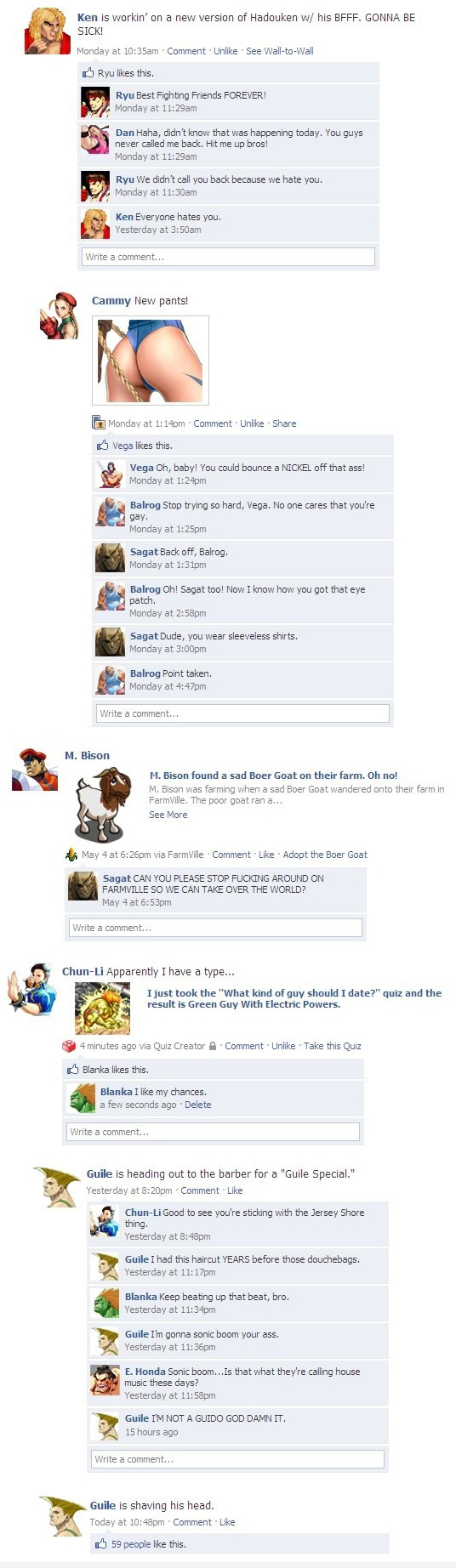Click the FarmVille corn icon under M. Bison's post
This screenshot has width=456, height=1568.
coord(72,855)
